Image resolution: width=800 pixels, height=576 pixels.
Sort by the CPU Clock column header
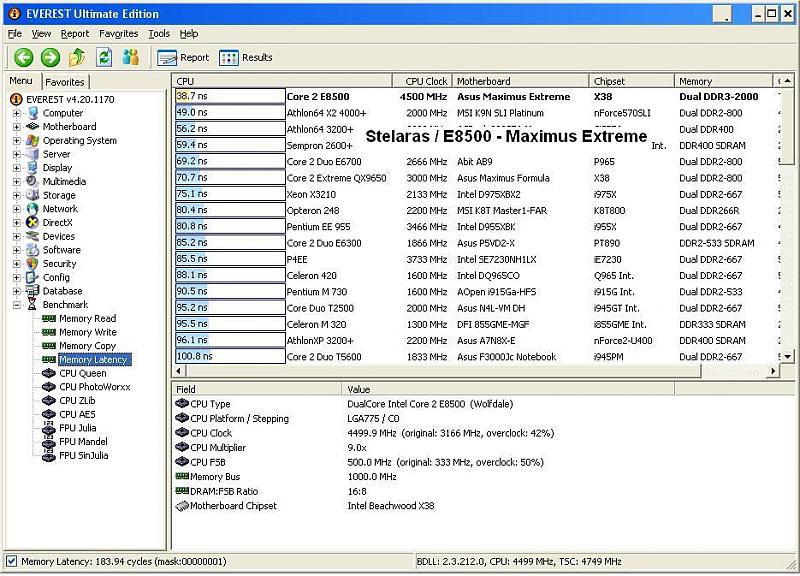[x=422, y=81]
